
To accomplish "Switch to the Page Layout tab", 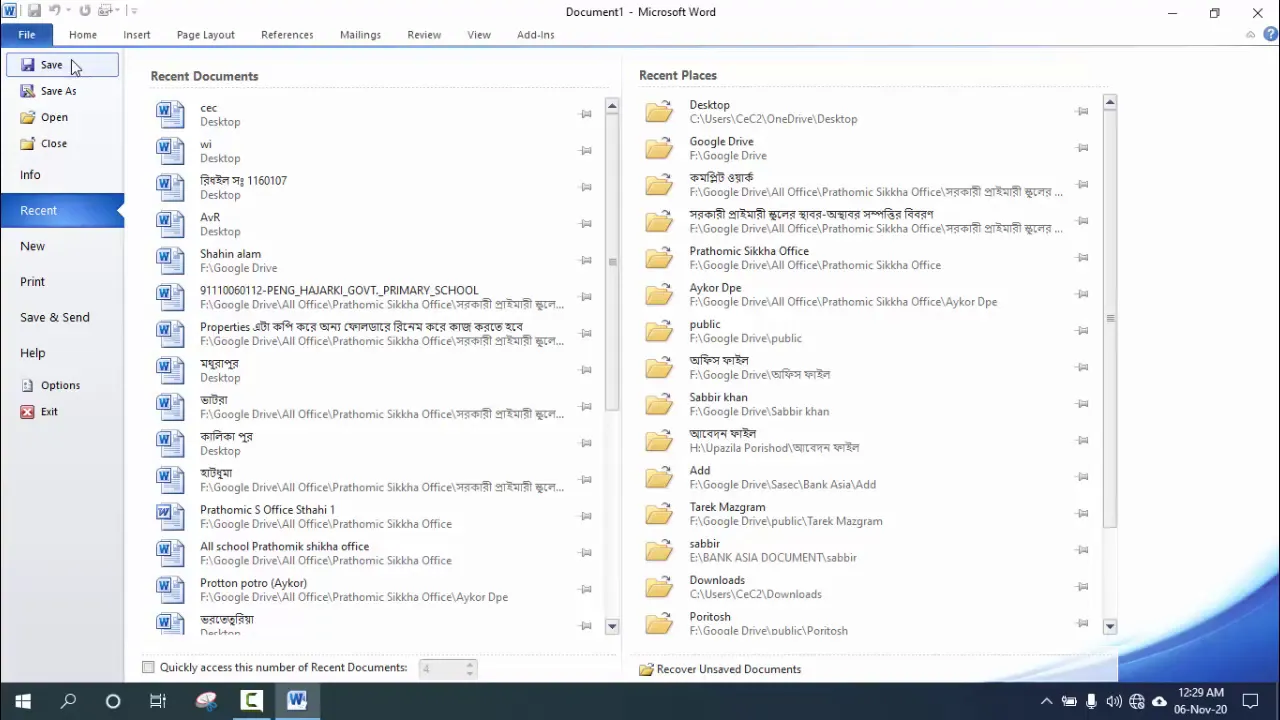I will 206,34.
